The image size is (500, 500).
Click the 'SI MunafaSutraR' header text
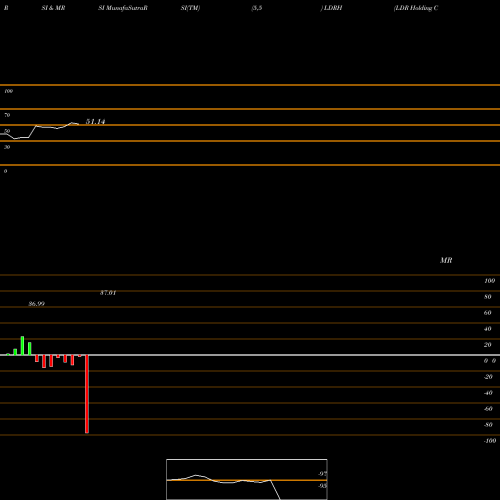[x=123, y=8]
